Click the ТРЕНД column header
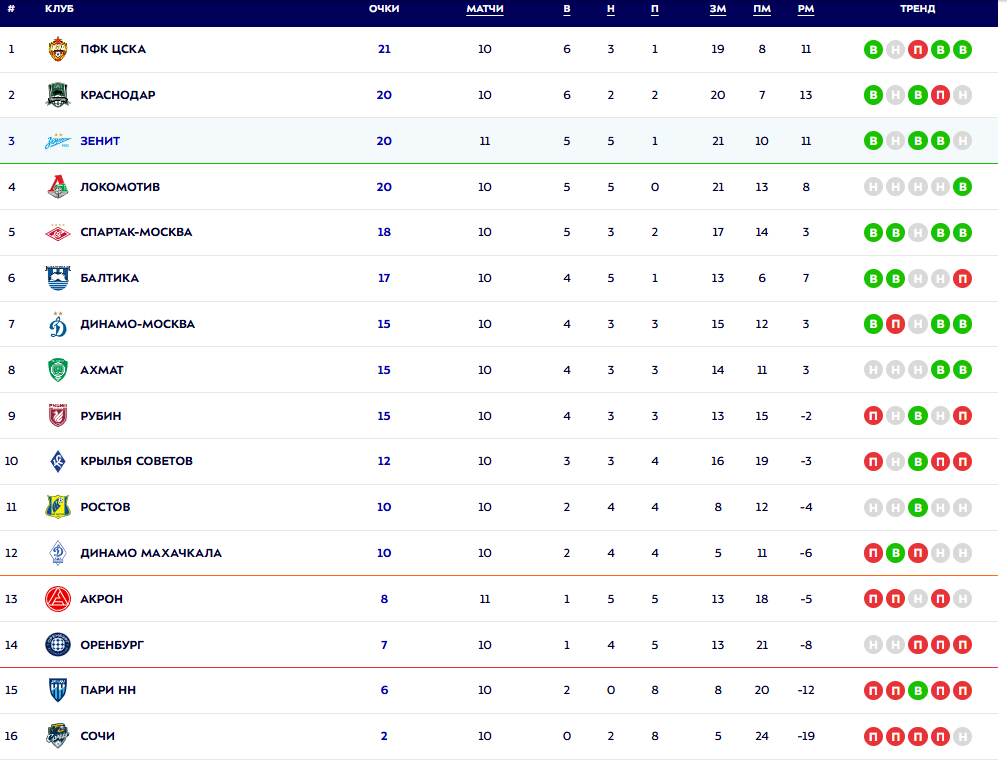This screenshot has height=760, width=1007. 917,9
